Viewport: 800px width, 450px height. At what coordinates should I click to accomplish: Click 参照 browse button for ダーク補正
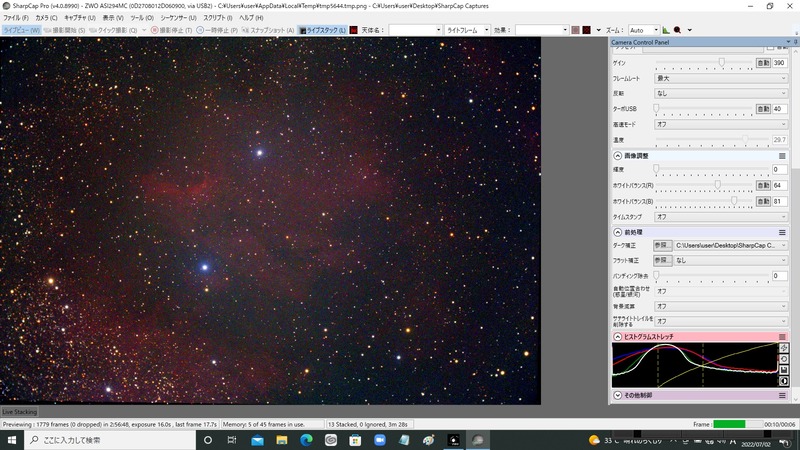point(663,245)
